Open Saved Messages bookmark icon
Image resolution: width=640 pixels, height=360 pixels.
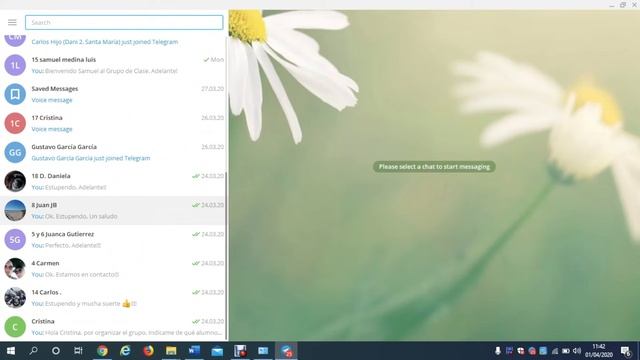coord(15,94)
